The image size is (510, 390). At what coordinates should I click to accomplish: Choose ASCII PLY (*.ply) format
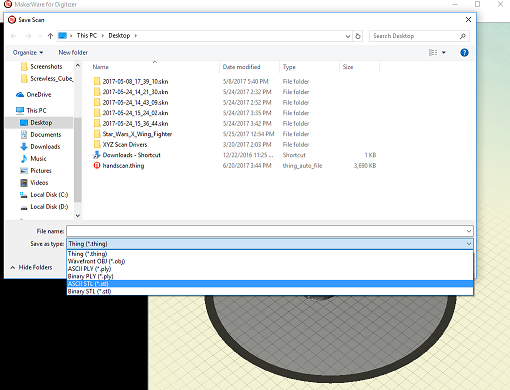pyautogui.click(x=270, y=269)
